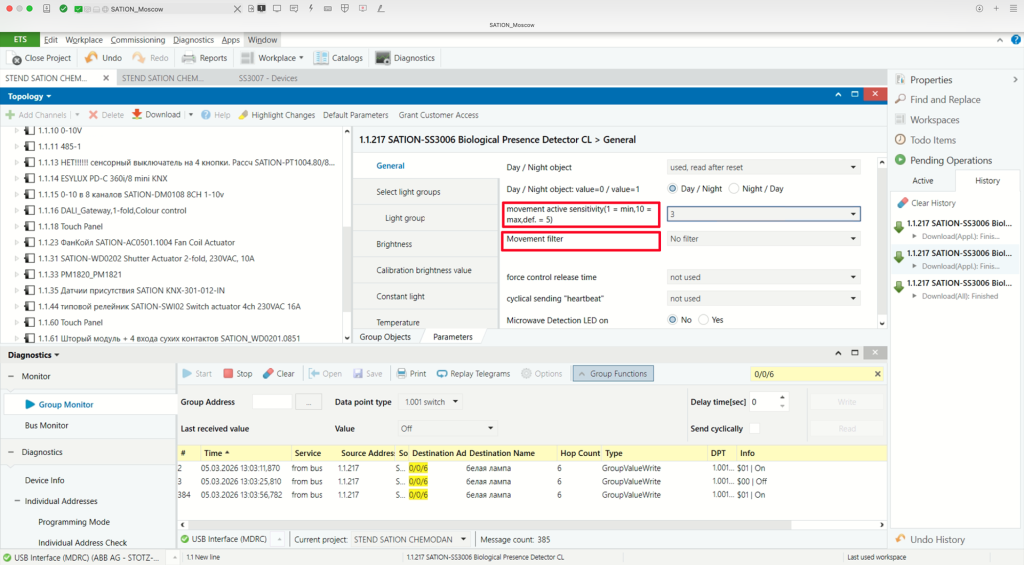
Task: Select Yes for Microwave Detection LED
Action: 703,320
